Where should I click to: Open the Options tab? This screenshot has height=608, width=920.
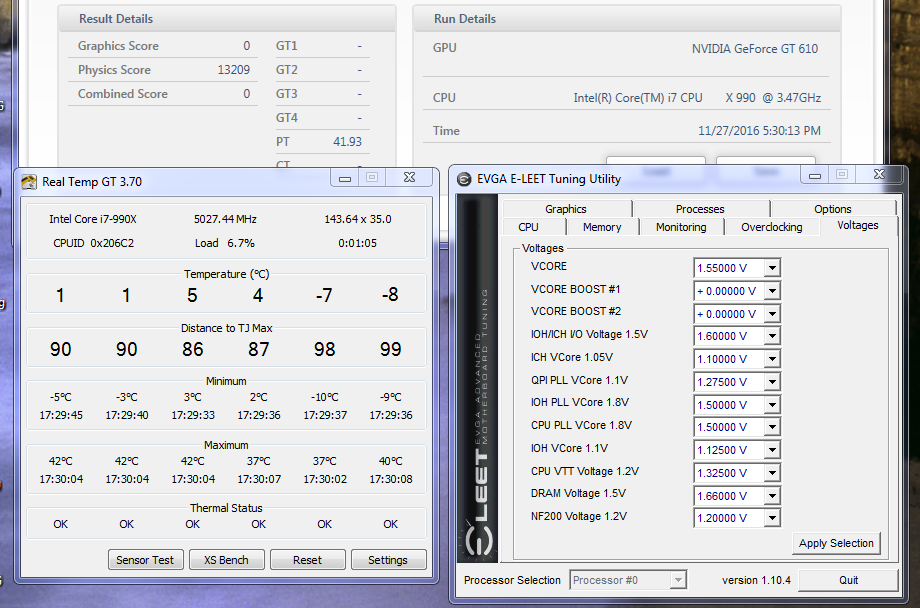(833, 209)
